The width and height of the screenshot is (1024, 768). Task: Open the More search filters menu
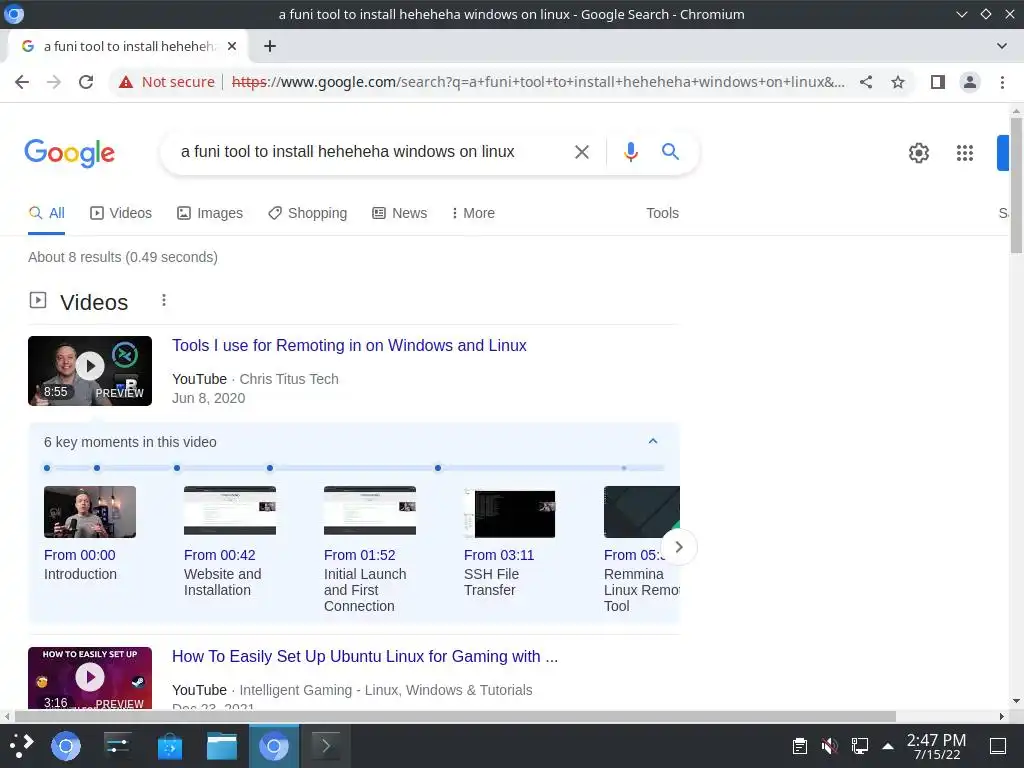pyautogui.click(x=473, y=213)
